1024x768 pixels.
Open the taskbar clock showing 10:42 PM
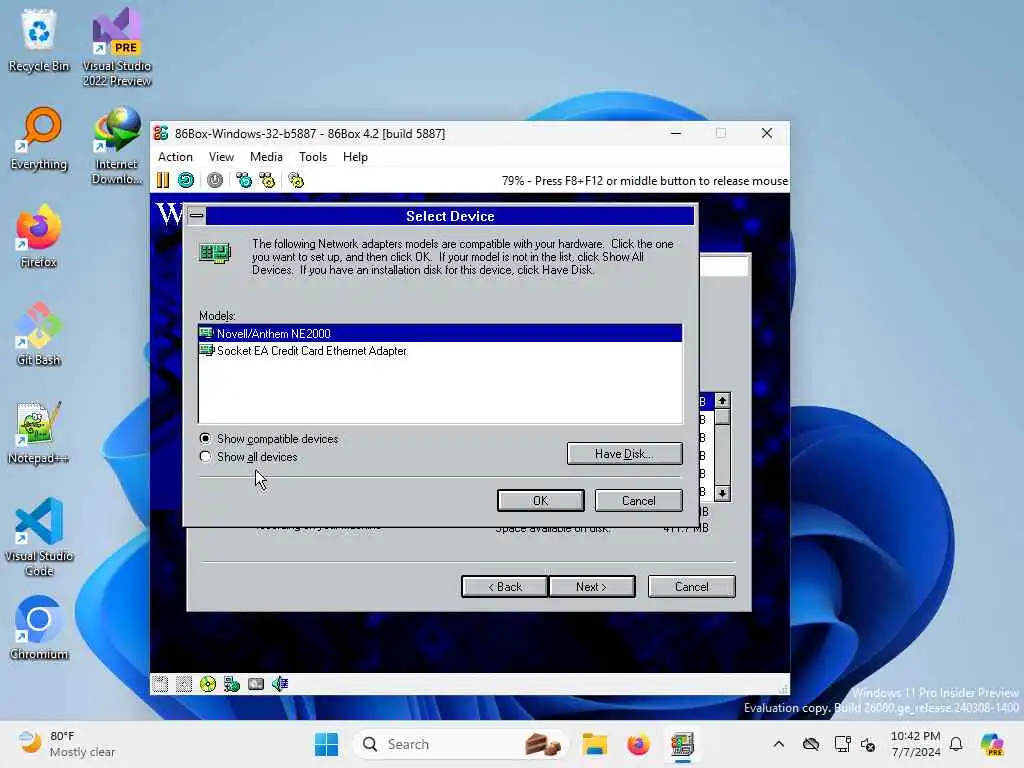click(916, 744)
